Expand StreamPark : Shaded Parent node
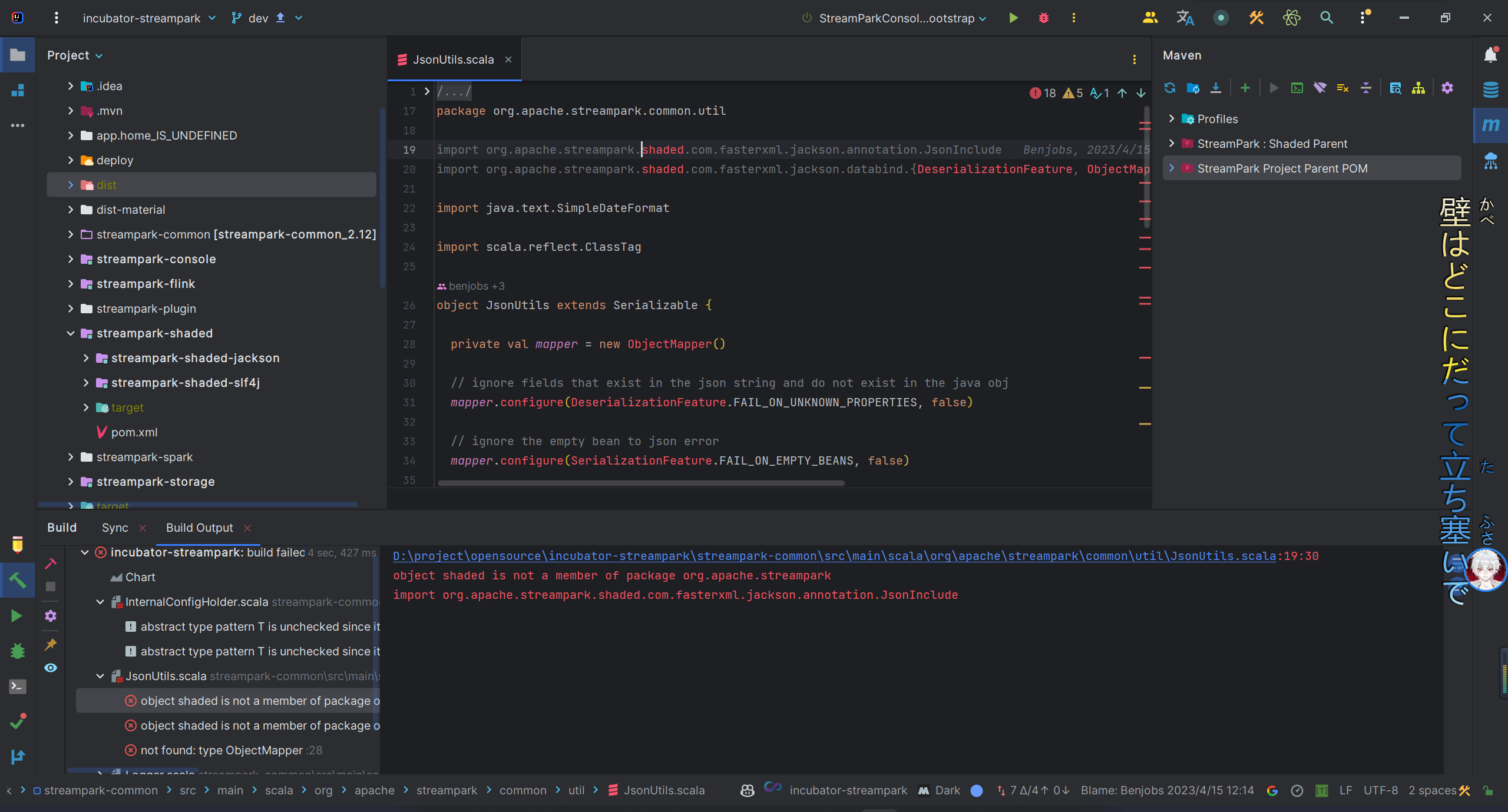Viewport: 1508px width, 812px height. coord(1172,144)
